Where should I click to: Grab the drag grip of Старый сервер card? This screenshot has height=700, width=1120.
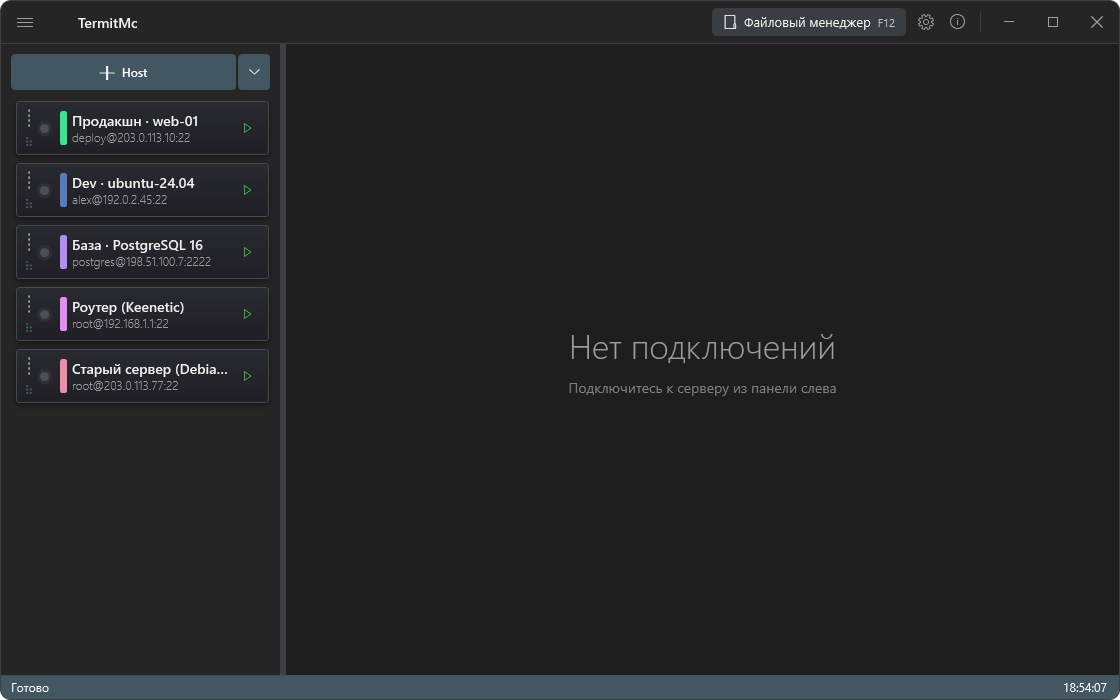point(29,390)
